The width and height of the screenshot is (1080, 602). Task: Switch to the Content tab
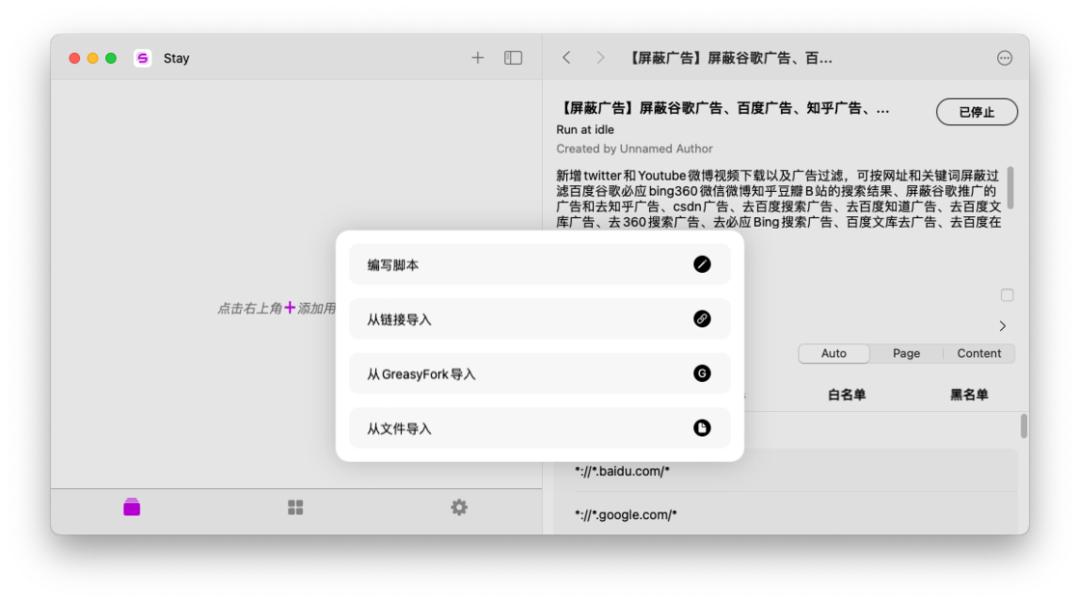coord(979,353)
